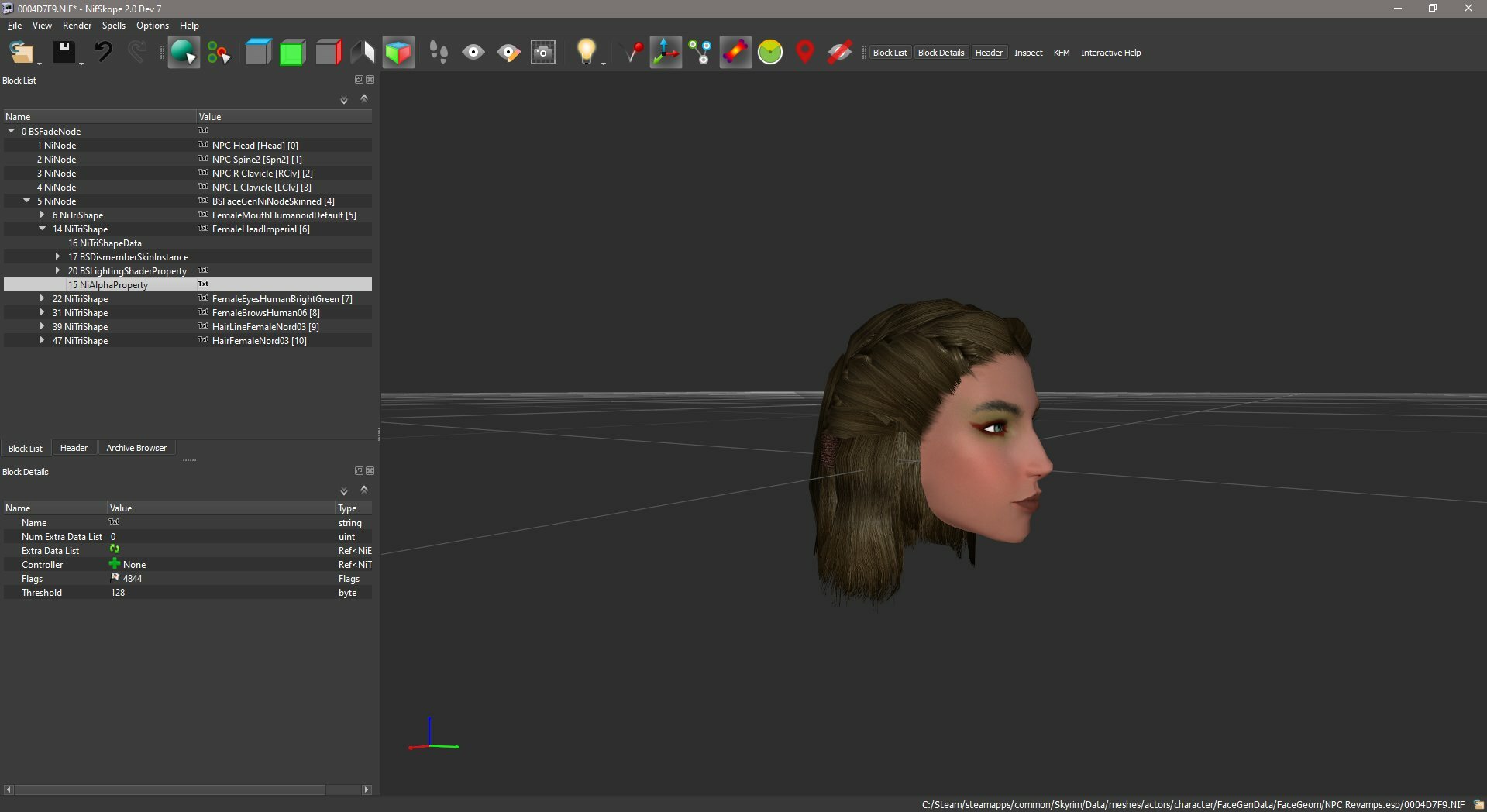This screenshot has width=1487, height=812.
Task: Select the 15 NiAlphaProperty row
Action: [x=188, y=284]
